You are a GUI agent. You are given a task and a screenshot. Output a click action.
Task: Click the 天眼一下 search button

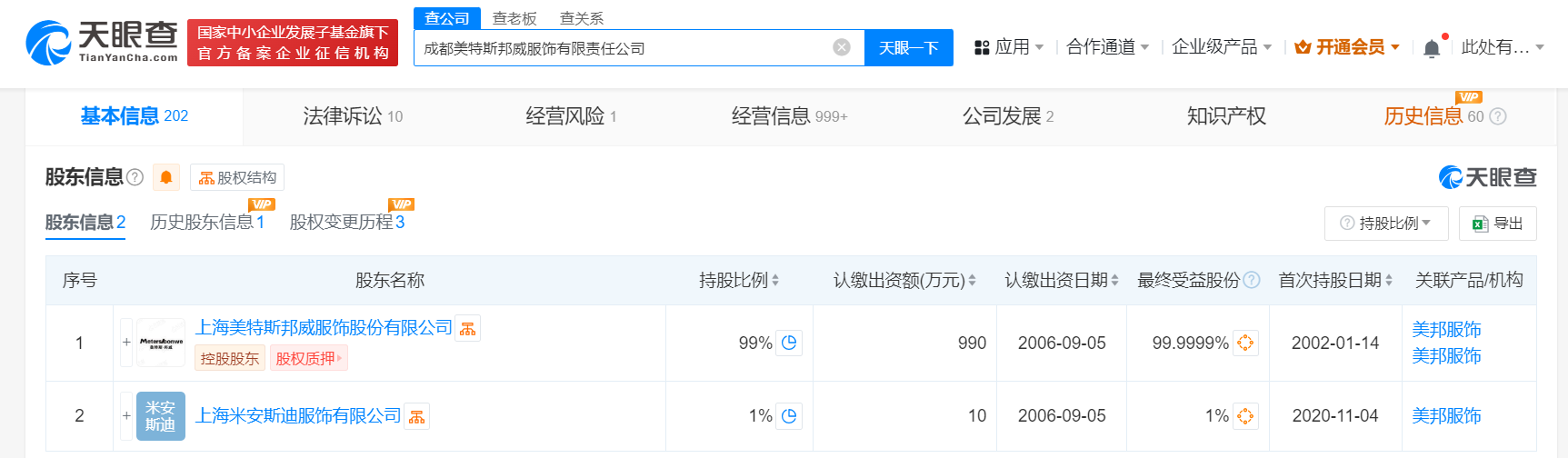click(x=908, y=47)
